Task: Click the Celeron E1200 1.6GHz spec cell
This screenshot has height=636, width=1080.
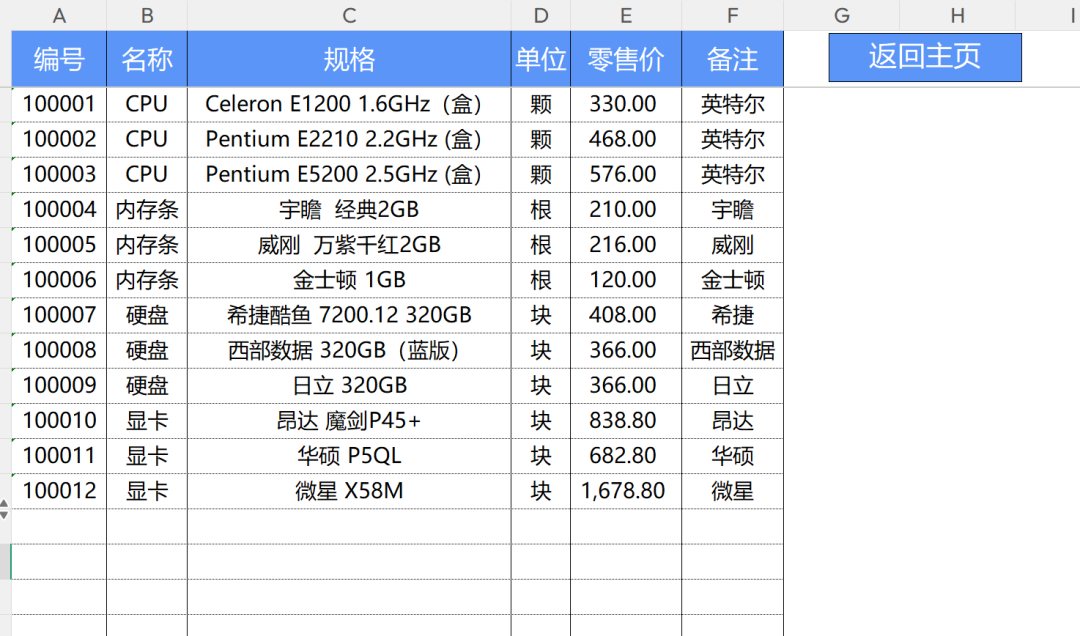Action: coord(349,105)
